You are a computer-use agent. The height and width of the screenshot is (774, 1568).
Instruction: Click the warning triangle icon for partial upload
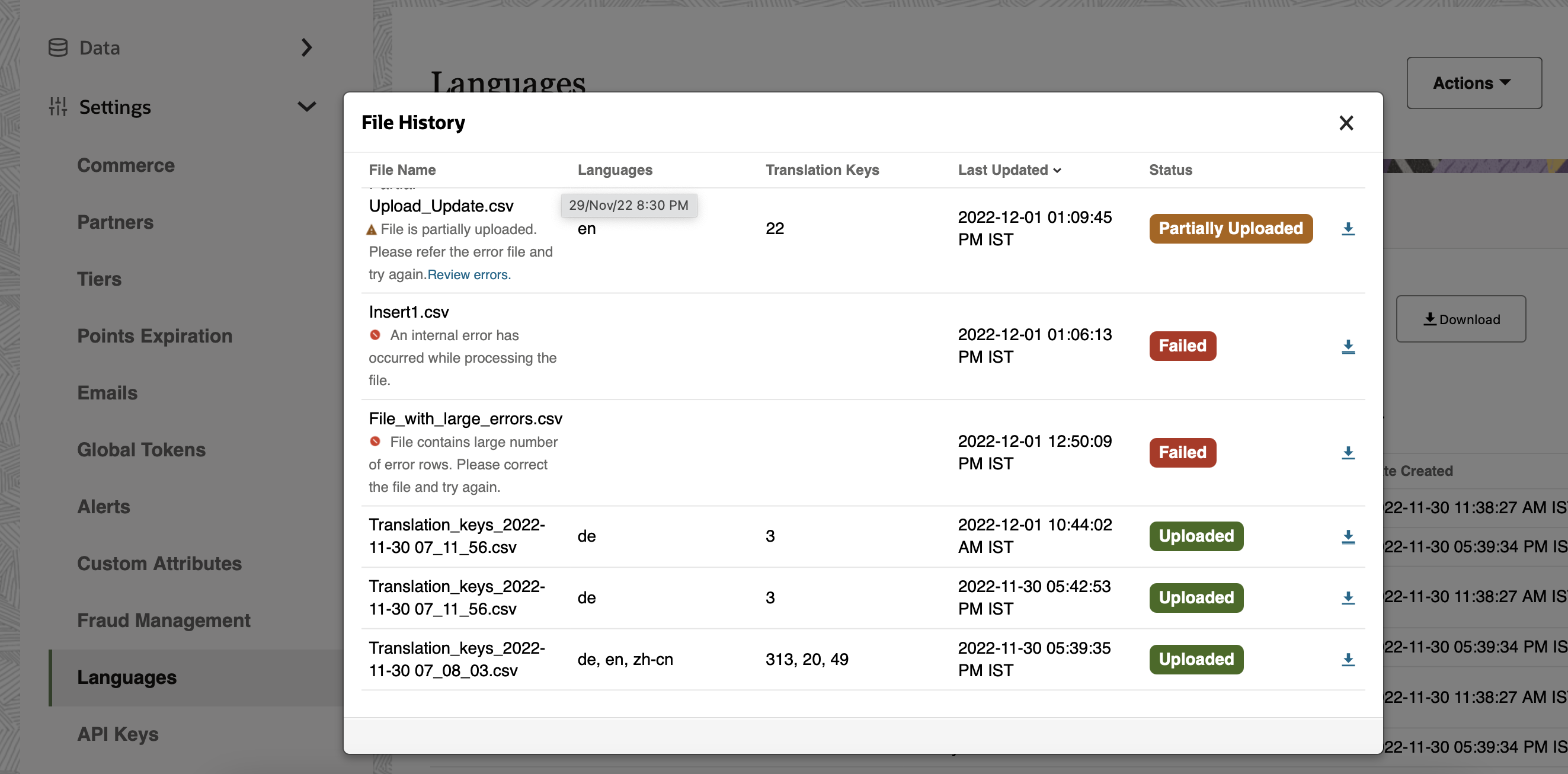[x=372, y=229]
